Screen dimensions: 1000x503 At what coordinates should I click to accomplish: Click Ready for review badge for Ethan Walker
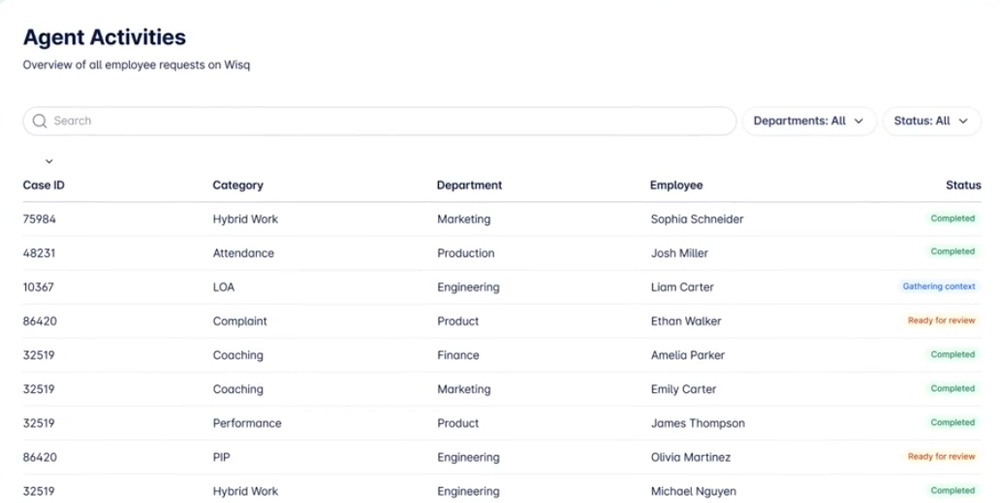(x=941, y=321)
